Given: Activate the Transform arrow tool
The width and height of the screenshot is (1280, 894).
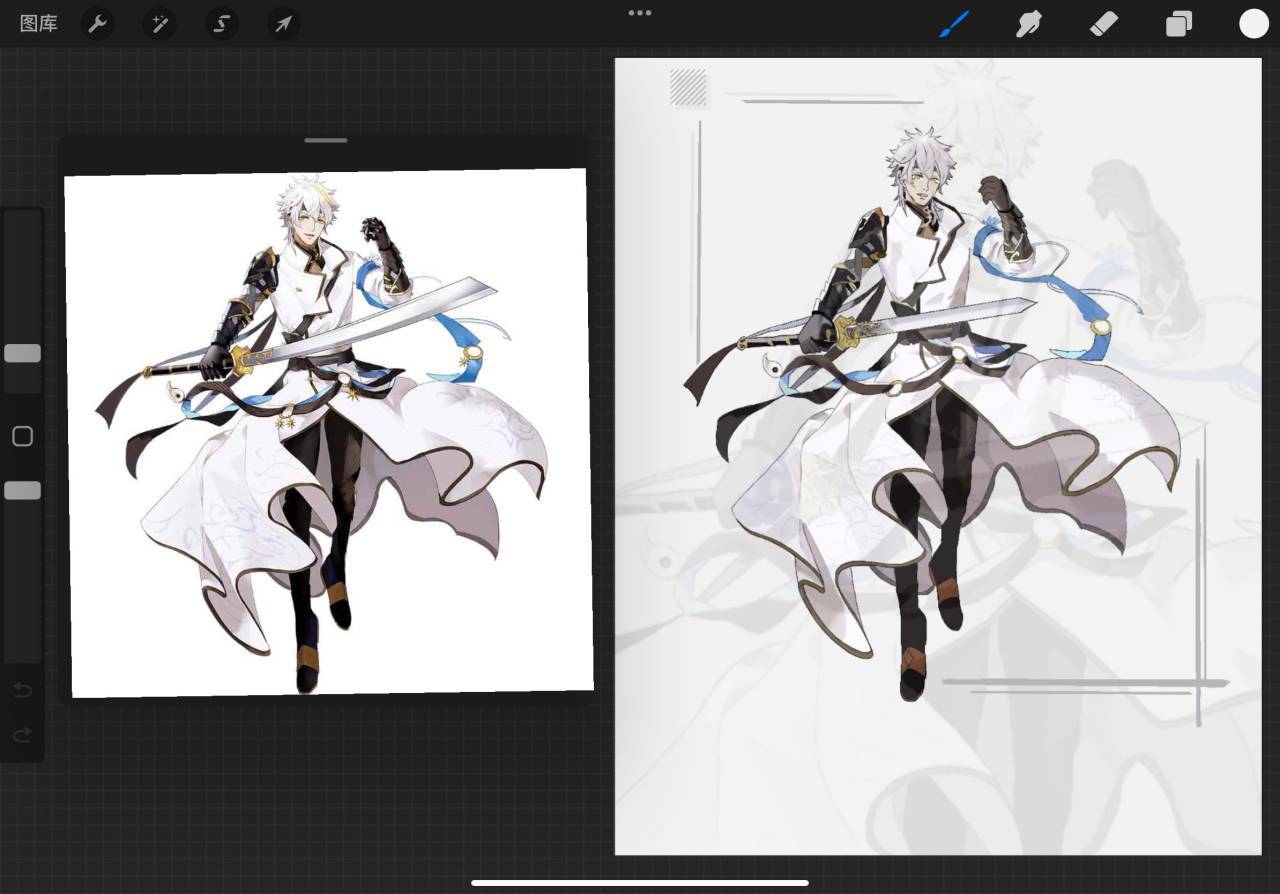Looking at the screenshot, I should 284,24.
